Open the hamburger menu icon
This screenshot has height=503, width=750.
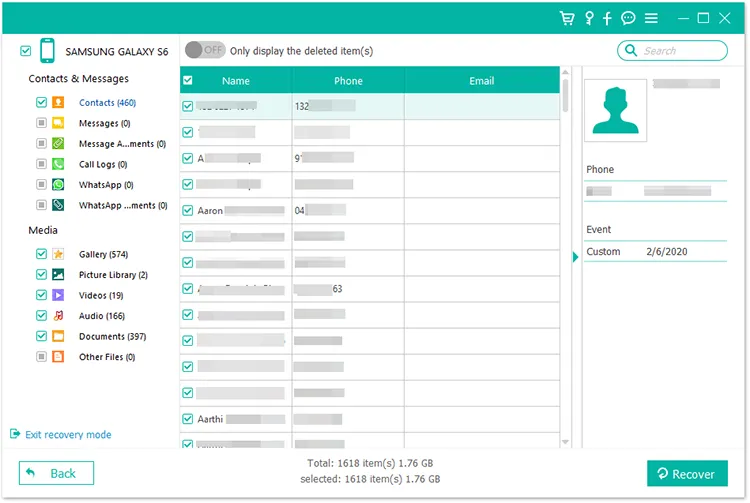(x=651, y=18)
